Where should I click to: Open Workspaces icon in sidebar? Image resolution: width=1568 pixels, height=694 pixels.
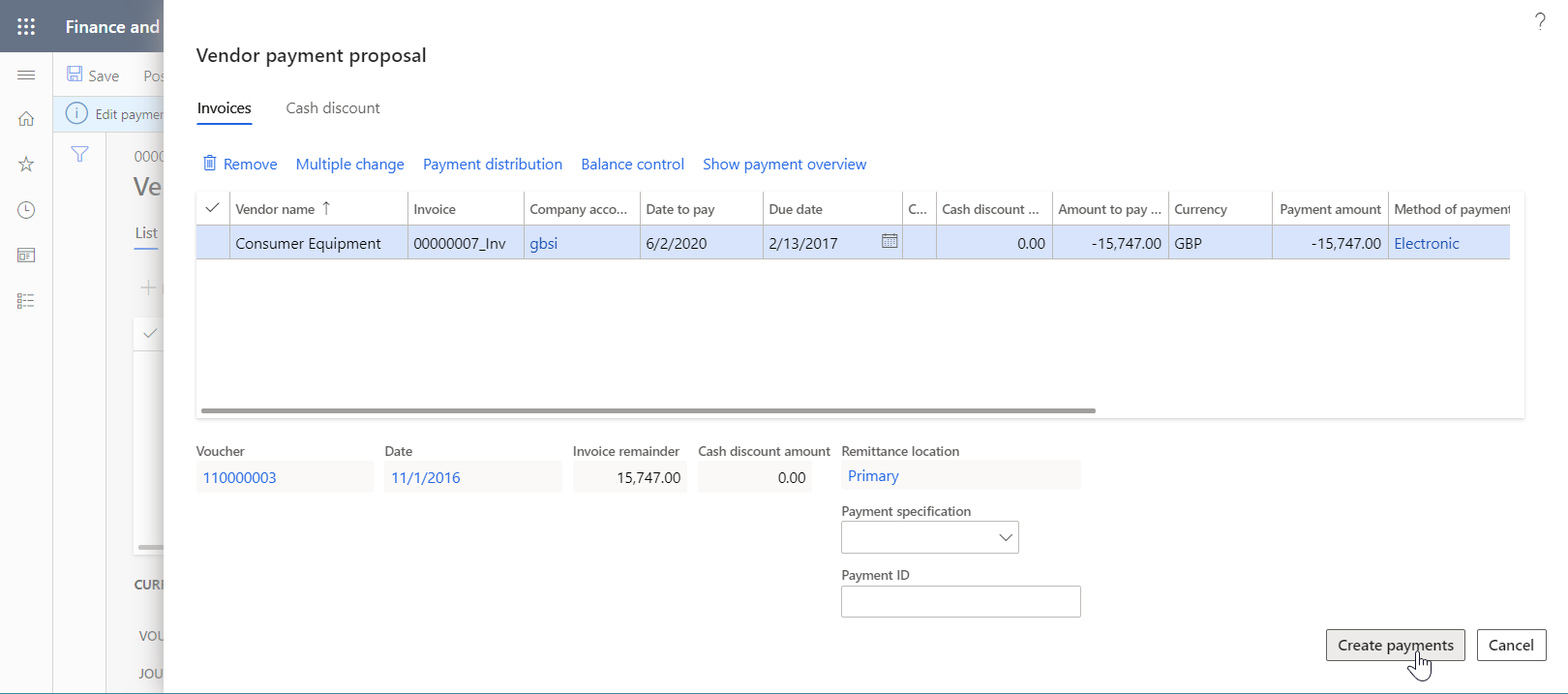(26, 256)
